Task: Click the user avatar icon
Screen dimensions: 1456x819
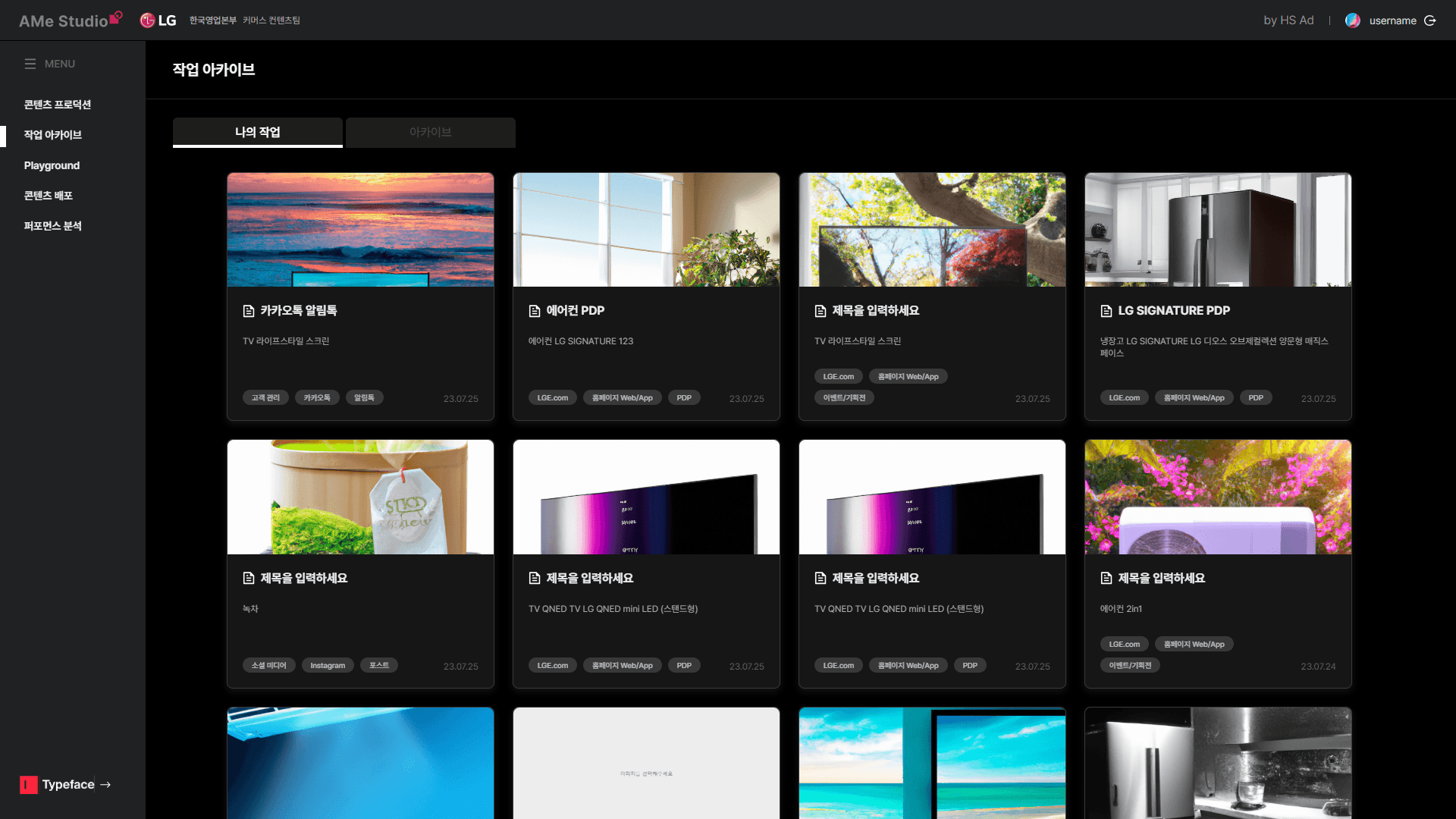Action: click(x=1352, y=20)
